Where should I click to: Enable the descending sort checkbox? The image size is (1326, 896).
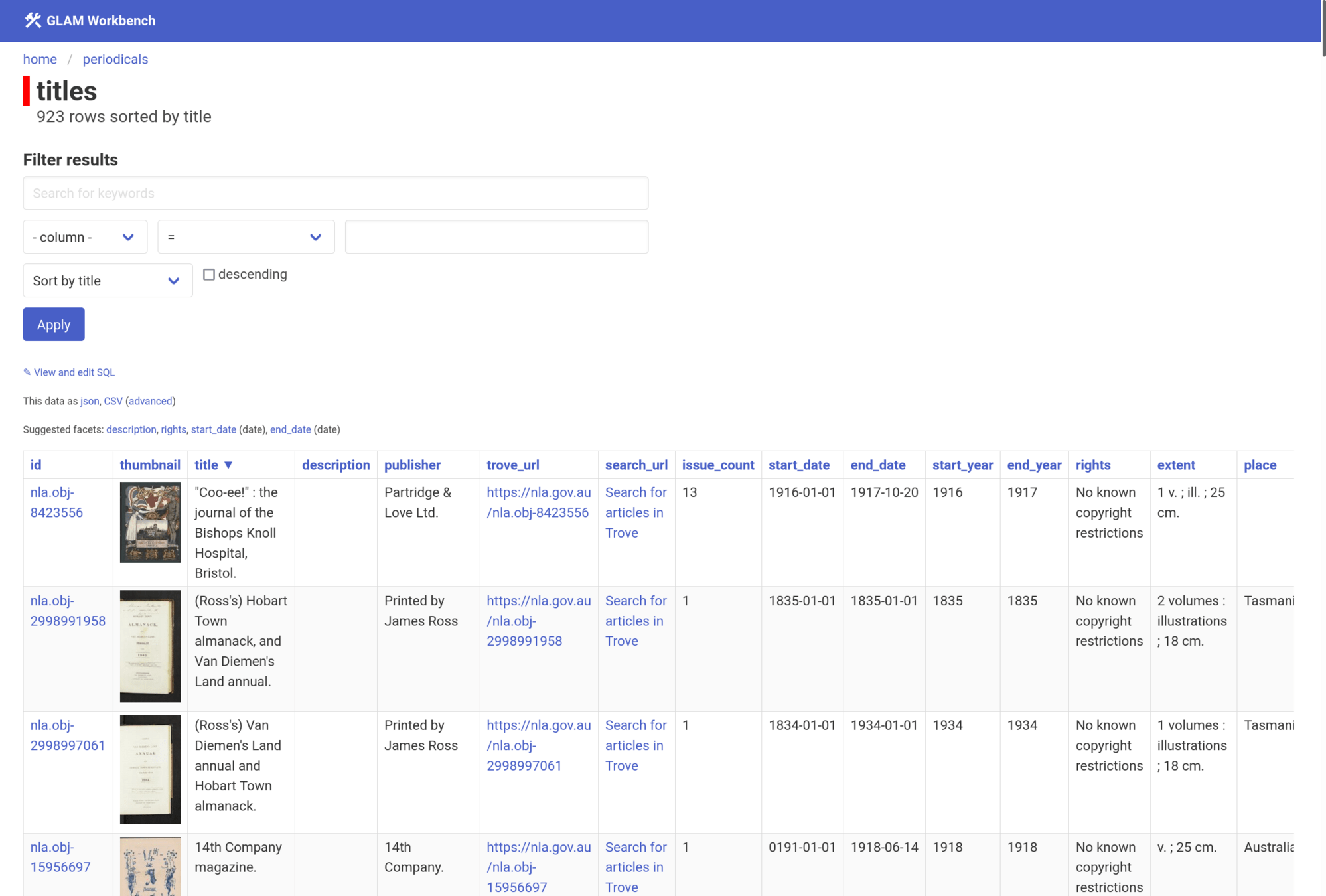[x=209, y=275]
